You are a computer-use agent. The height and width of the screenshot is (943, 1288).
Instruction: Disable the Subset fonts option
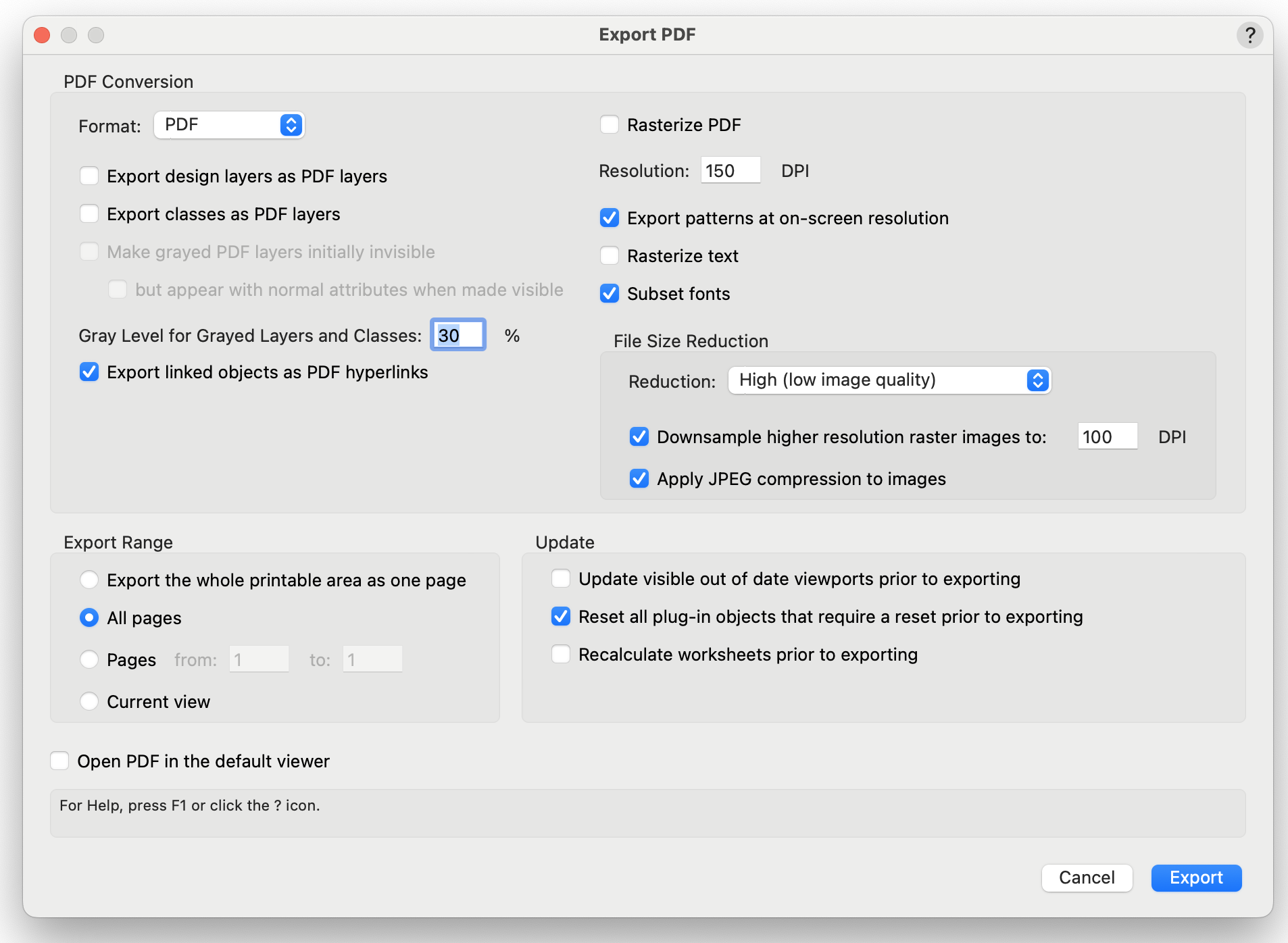pyautogui.click(x=610, y=294)
